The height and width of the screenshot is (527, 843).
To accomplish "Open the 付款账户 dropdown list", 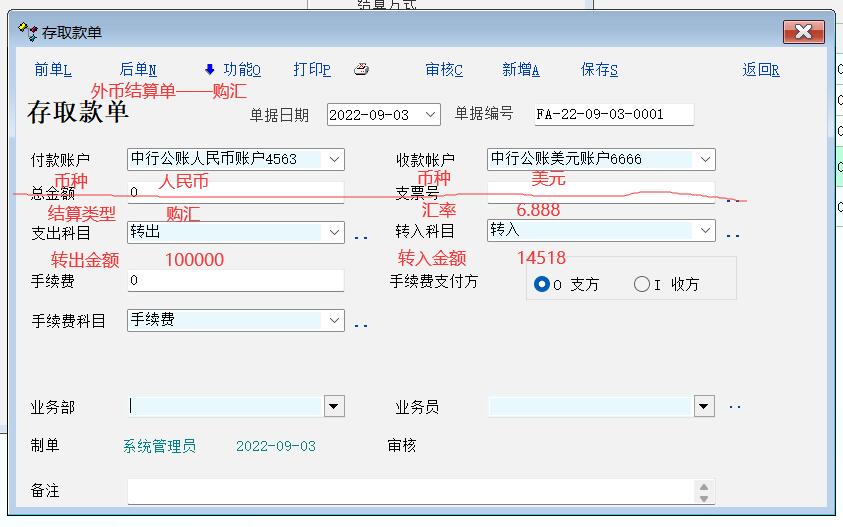I will (x=334, y=159).
